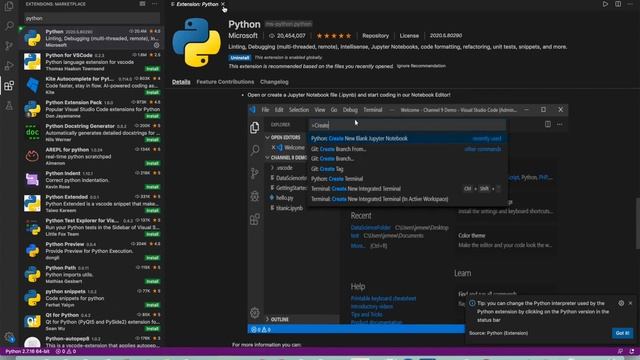Click the Jupyter Notebook demo screenshot in the README
The image size is (640, 360).
pyautogui.click(x=407, y=219)
